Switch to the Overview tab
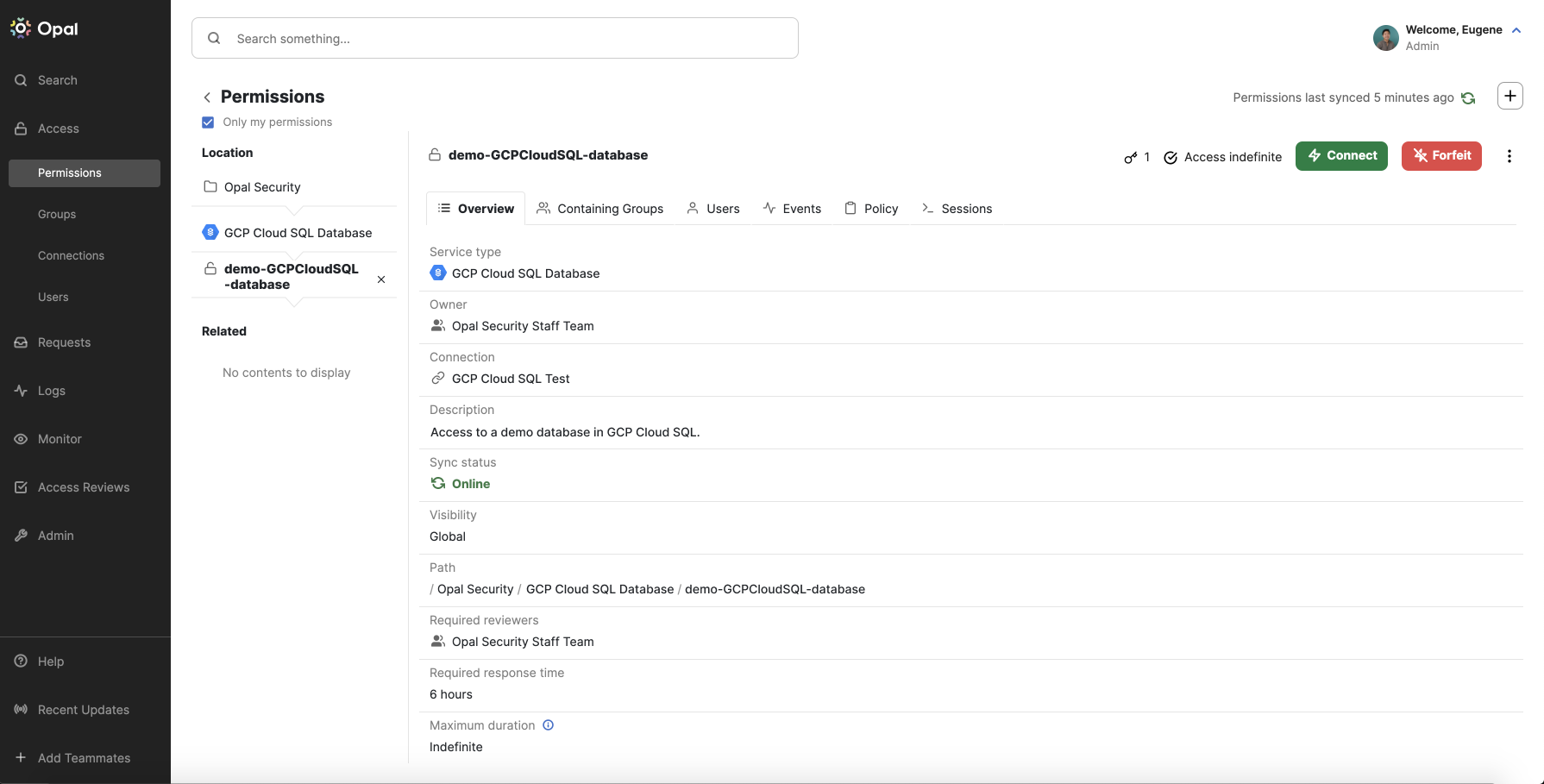Viewport: 1544px width, 784px height. (475, 209)
